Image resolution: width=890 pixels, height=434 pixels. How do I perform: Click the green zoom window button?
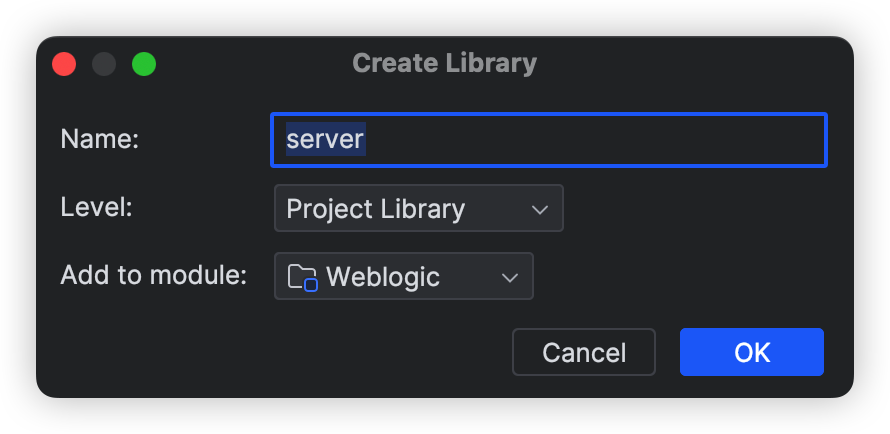pos(144,64)
